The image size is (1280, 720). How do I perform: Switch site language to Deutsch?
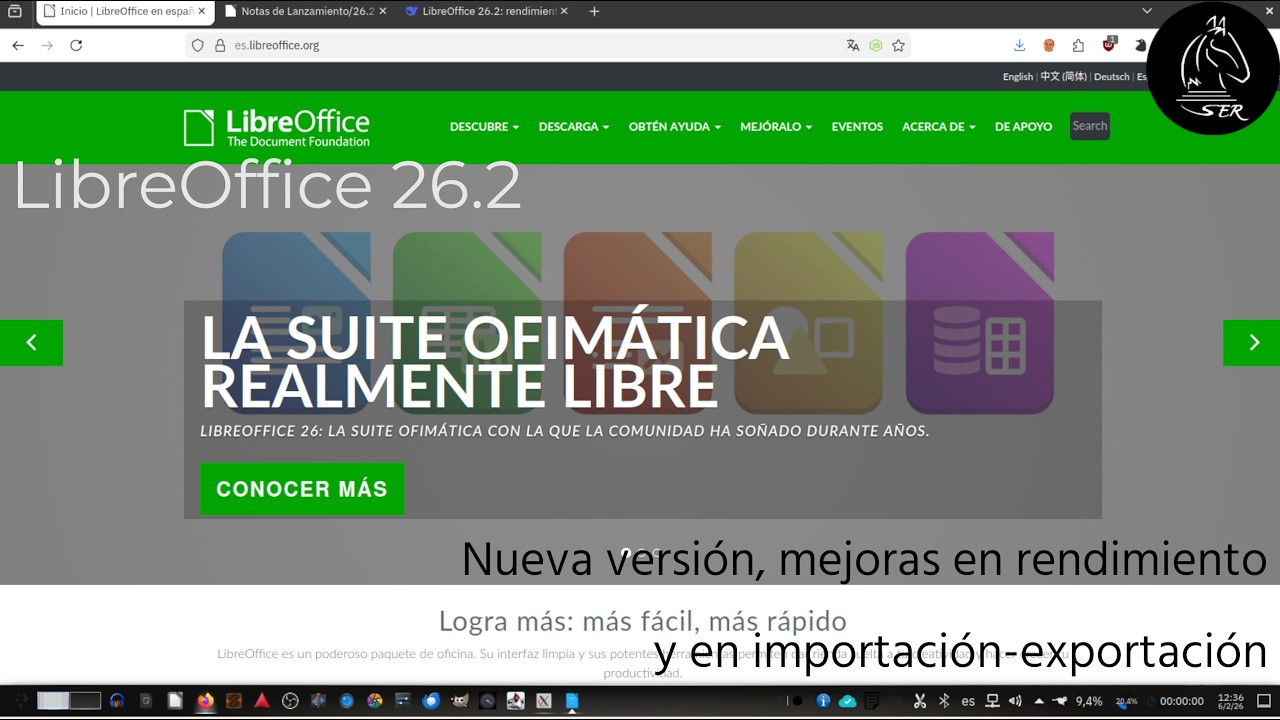click(x=1111, y=77)
